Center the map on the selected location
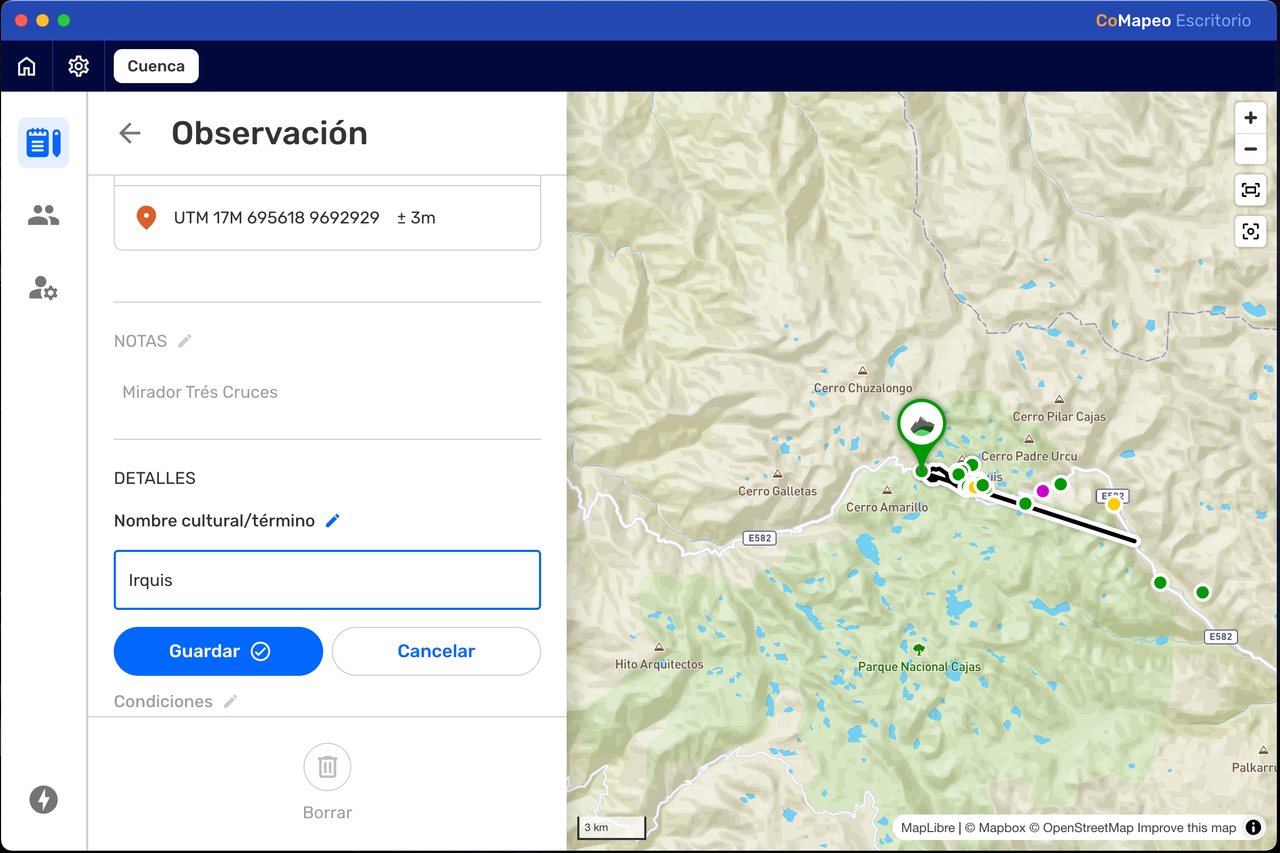1280x853 pixels. [1250, 232]
